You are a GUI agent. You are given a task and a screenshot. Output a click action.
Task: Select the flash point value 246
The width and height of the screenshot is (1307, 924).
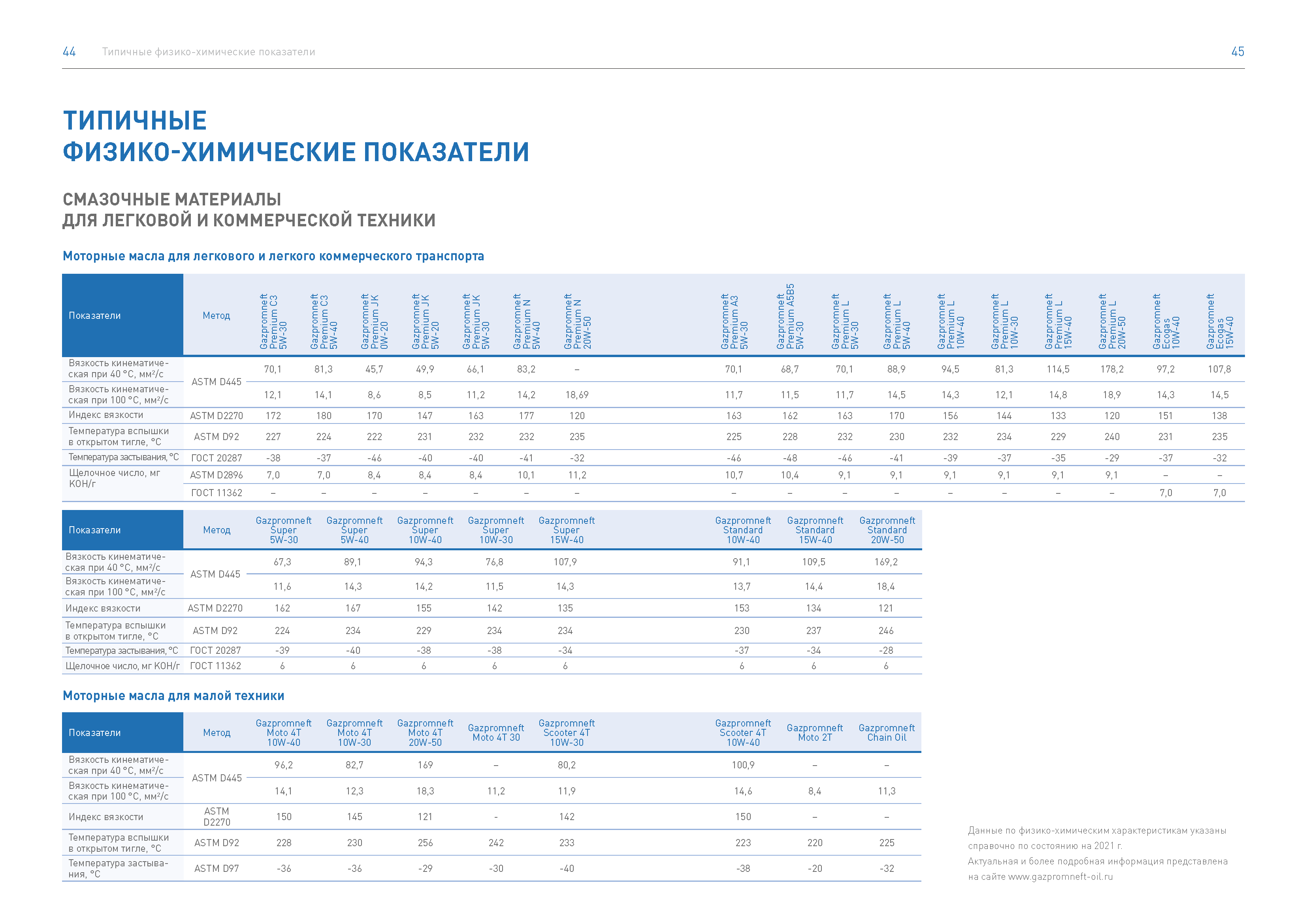pos(886,630)
